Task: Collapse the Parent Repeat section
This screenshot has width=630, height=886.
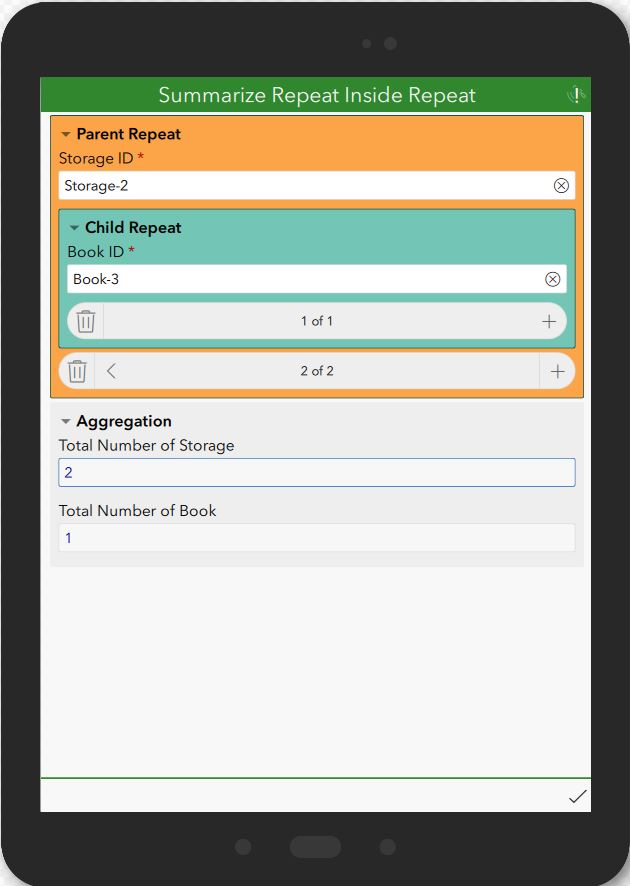Action: [65, 134]
